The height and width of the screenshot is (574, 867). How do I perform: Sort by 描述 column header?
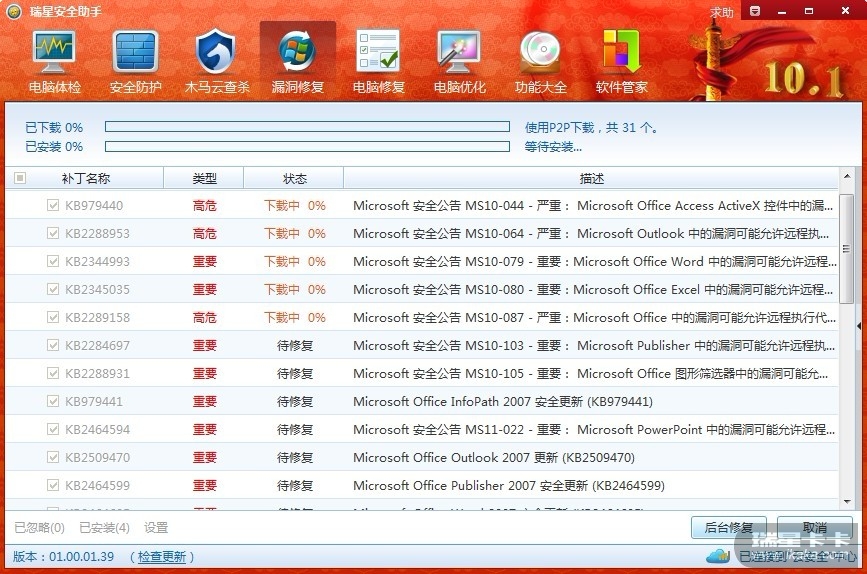(x=591, y=178)
